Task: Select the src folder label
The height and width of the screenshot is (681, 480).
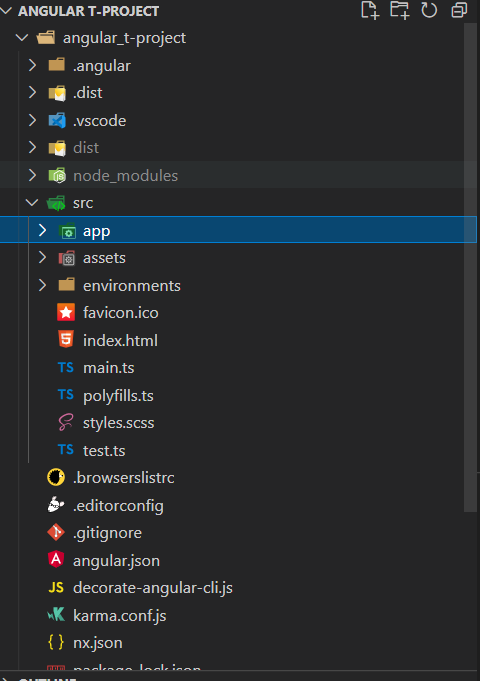Action: [x=83, y=203]
